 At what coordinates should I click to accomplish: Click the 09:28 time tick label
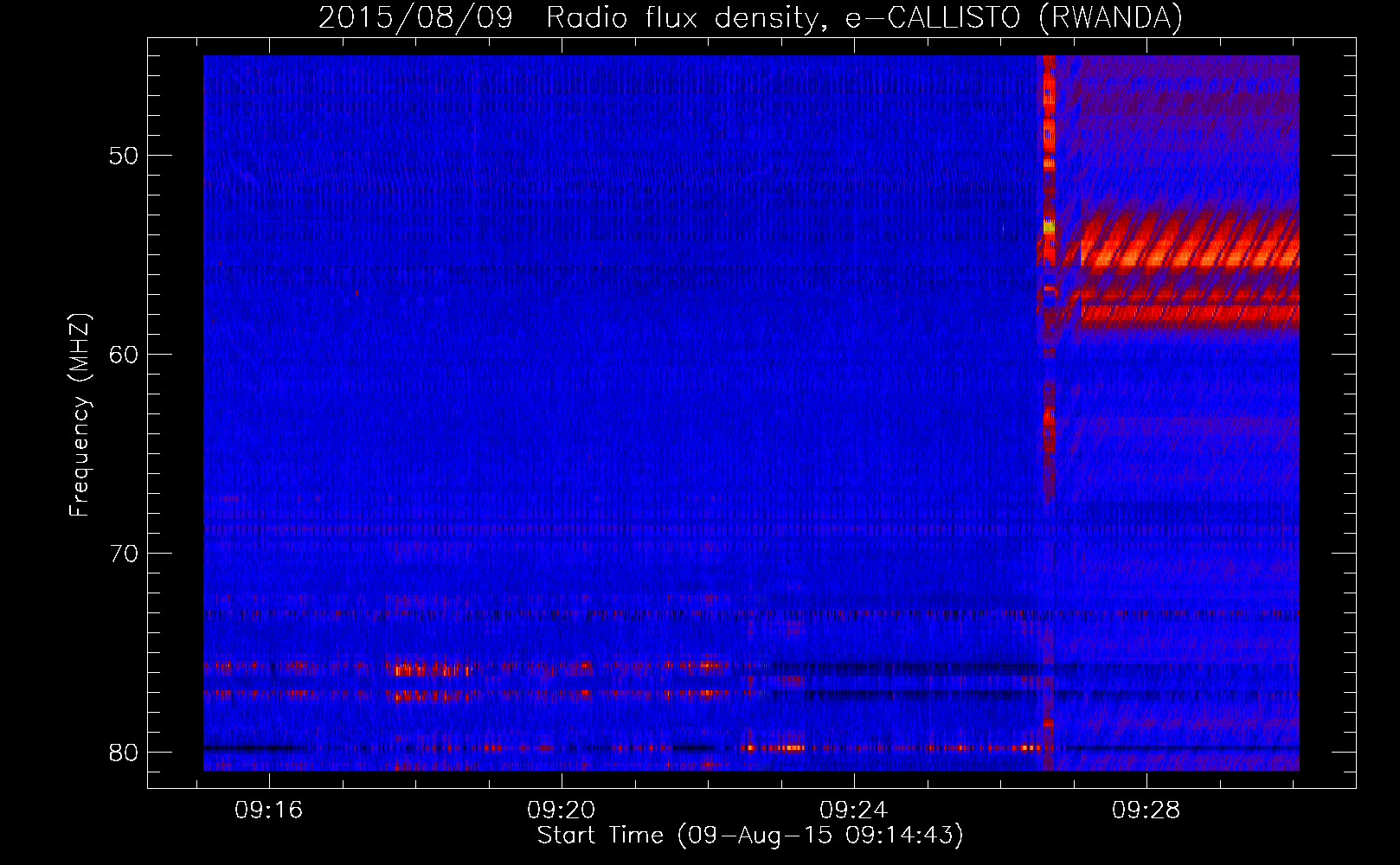tap(1146, 811)
